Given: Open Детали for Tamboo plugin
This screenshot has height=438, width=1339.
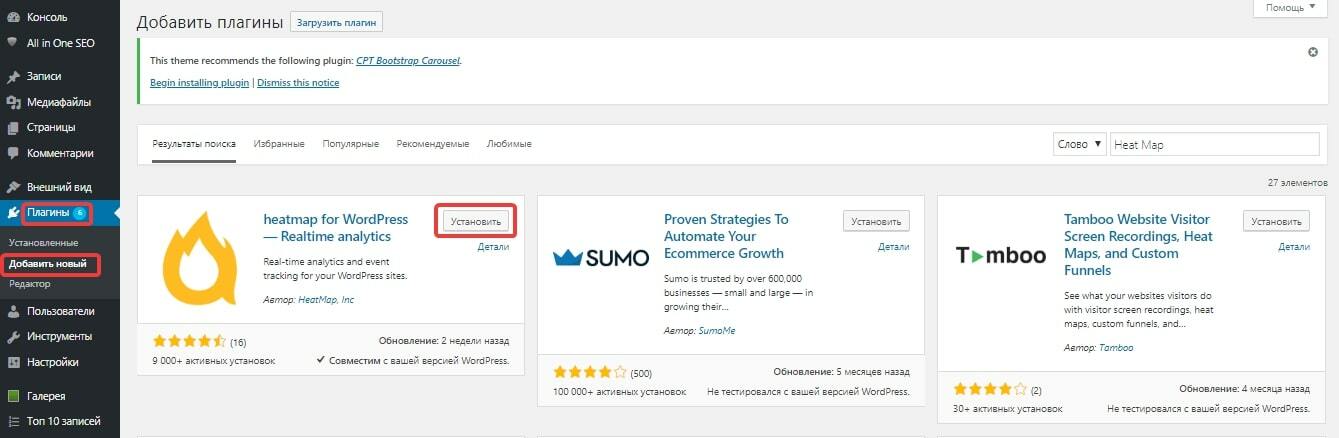Looking at the screenshot, I should 1293,246.
